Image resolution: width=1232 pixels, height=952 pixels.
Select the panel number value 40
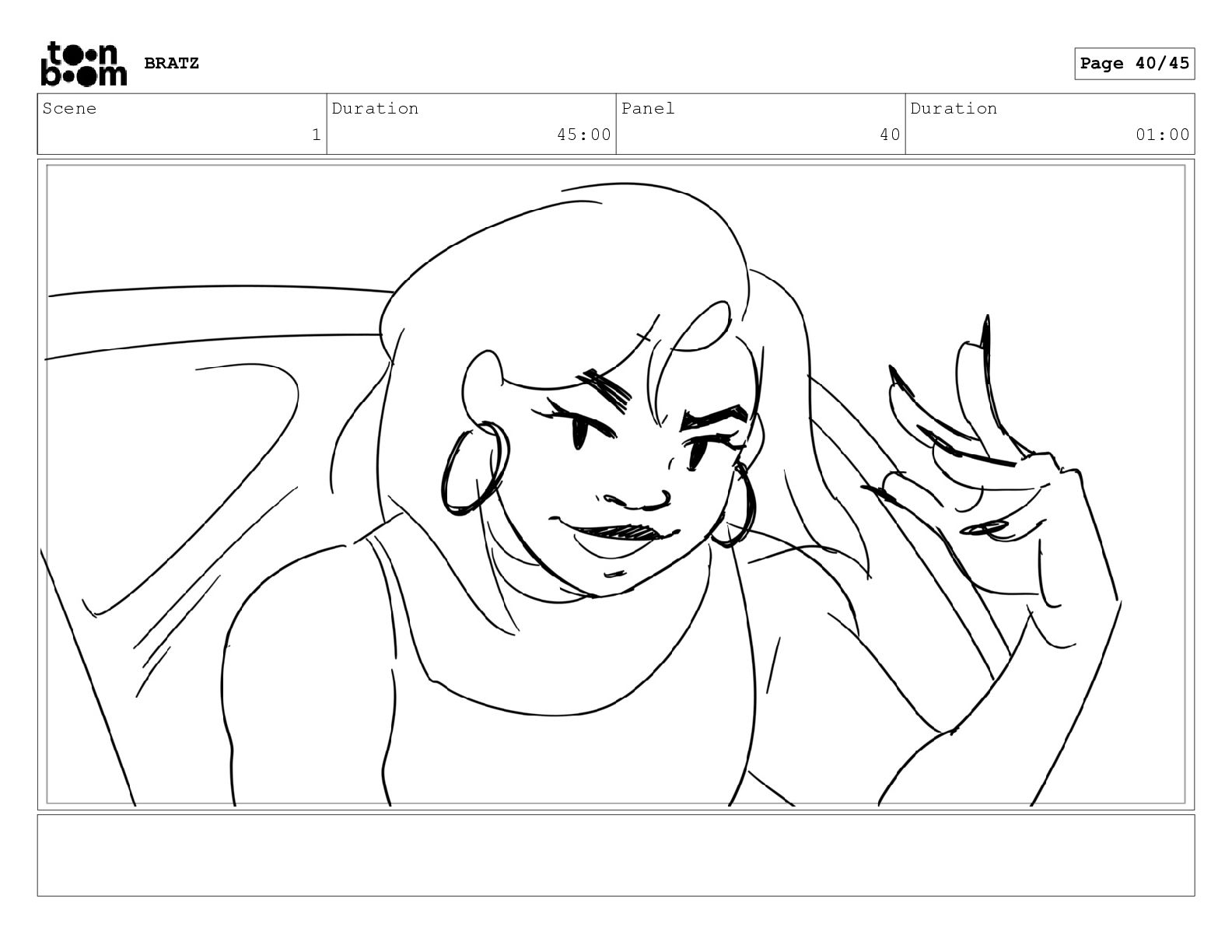[890, 135]
